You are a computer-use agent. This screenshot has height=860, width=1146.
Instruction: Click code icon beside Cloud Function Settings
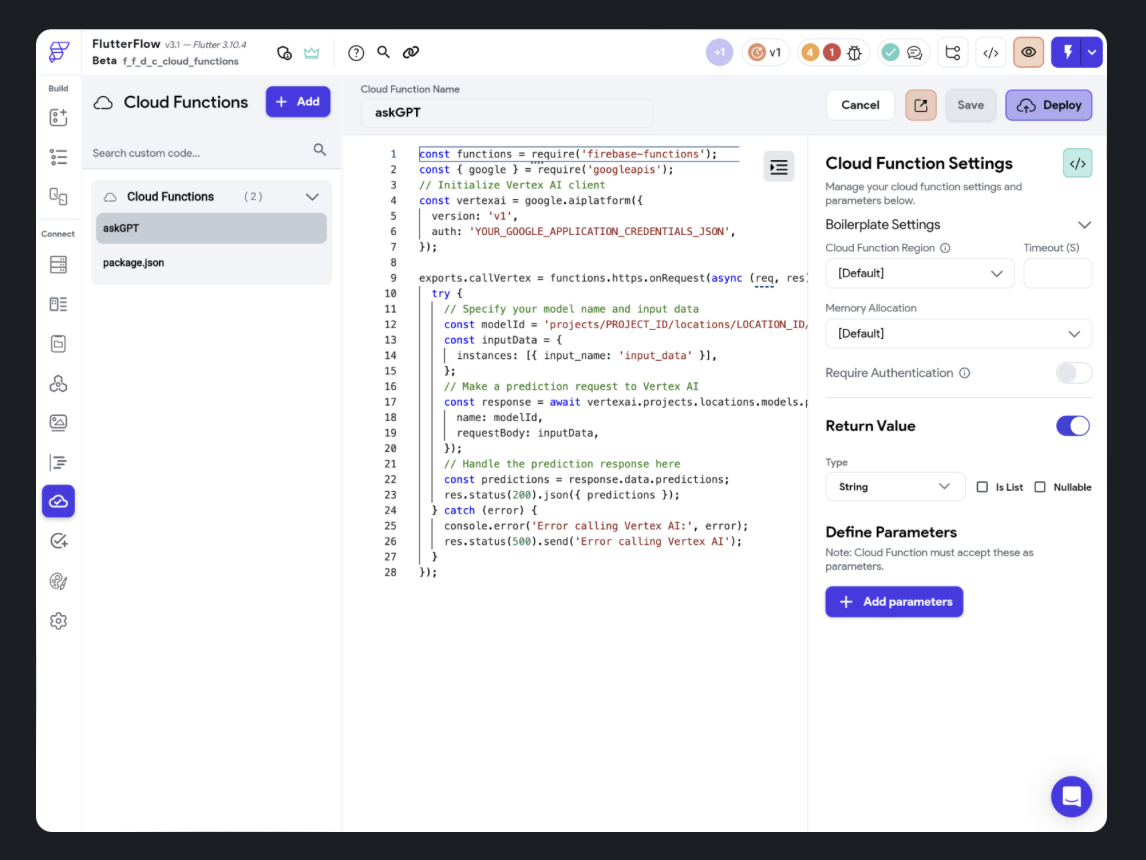point(1077,164)
